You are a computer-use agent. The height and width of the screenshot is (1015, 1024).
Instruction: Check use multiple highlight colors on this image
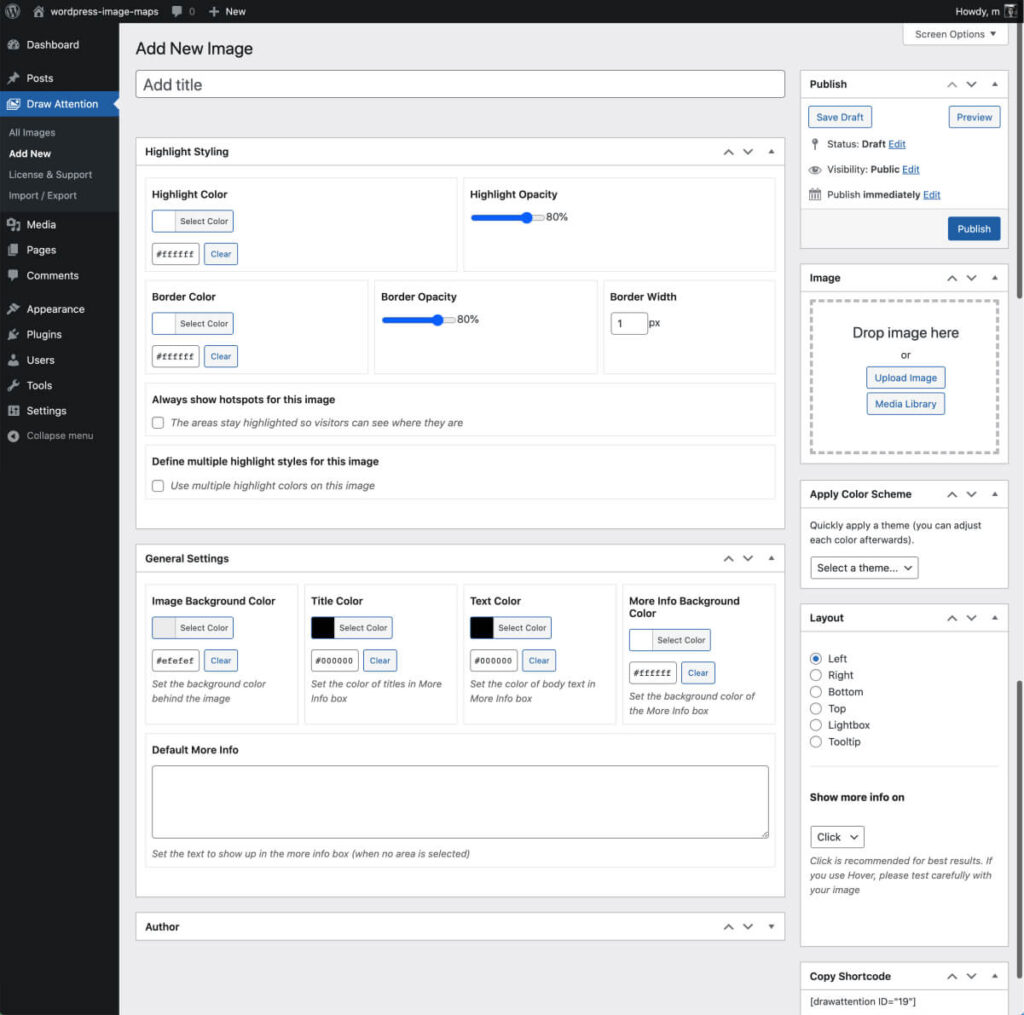click(x=157, y=485)
